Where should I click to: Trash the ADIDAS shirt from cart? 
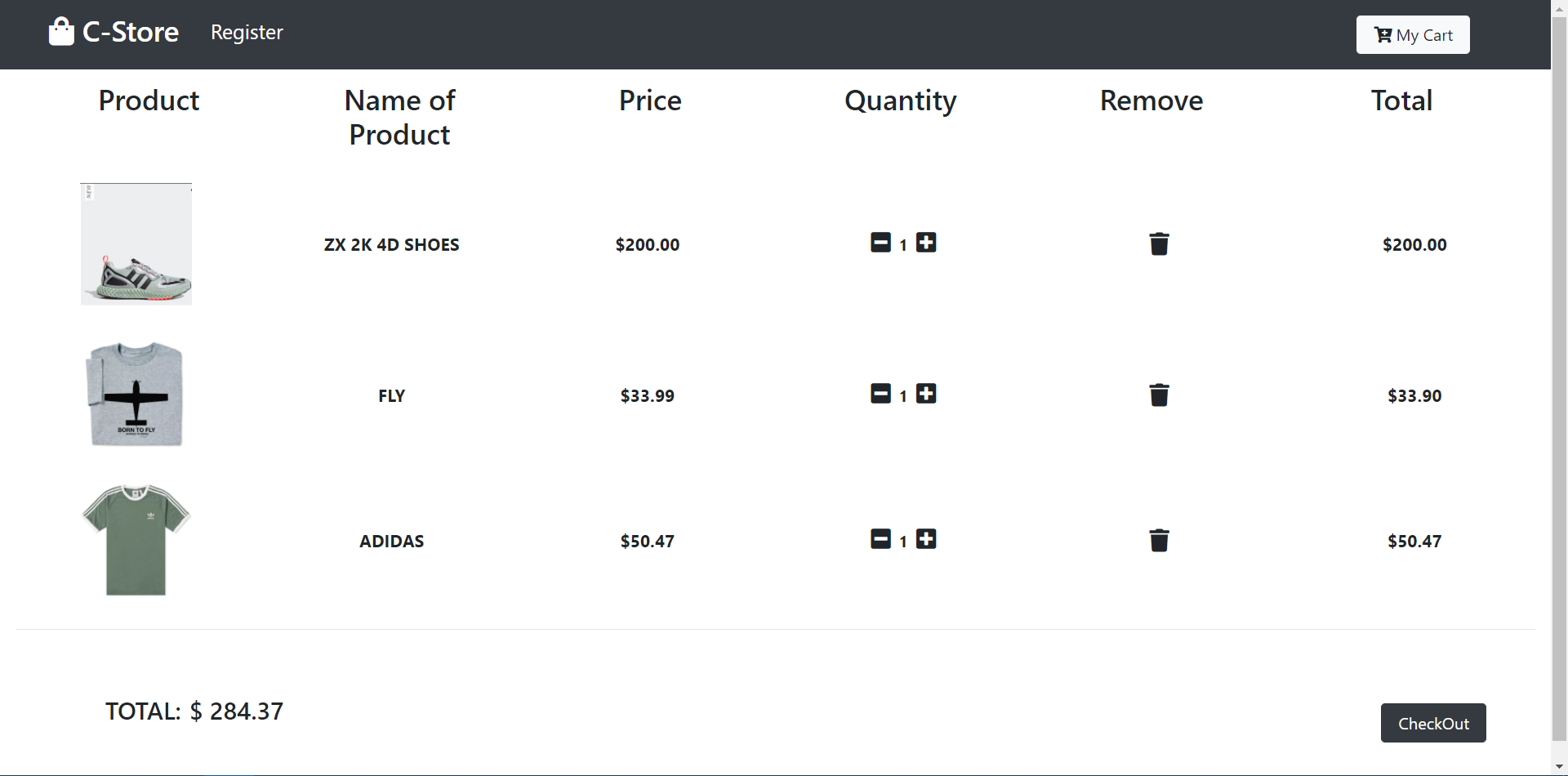(x=1159, y=541)
